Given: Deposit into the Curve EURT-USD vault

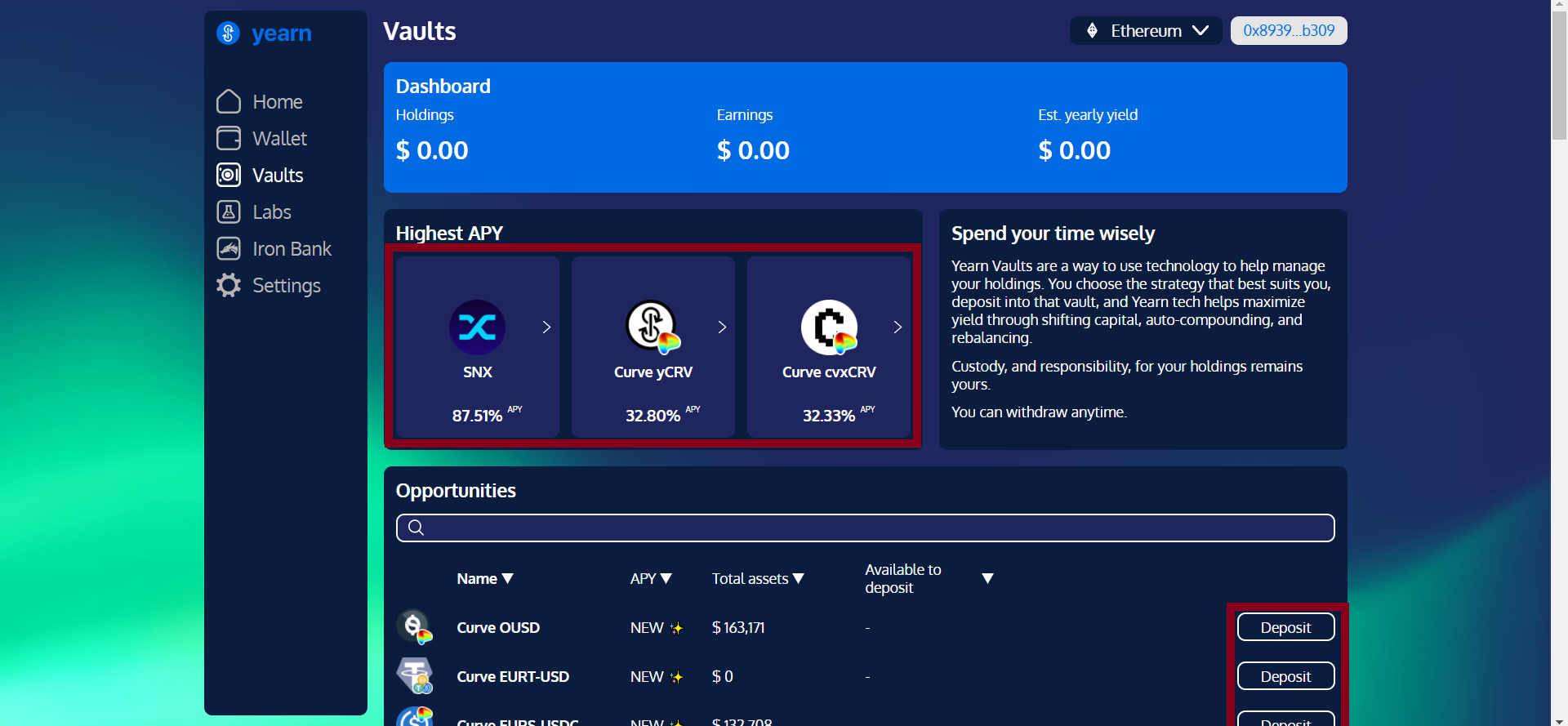Looking at the screenshot, I should pos(1286,676).
